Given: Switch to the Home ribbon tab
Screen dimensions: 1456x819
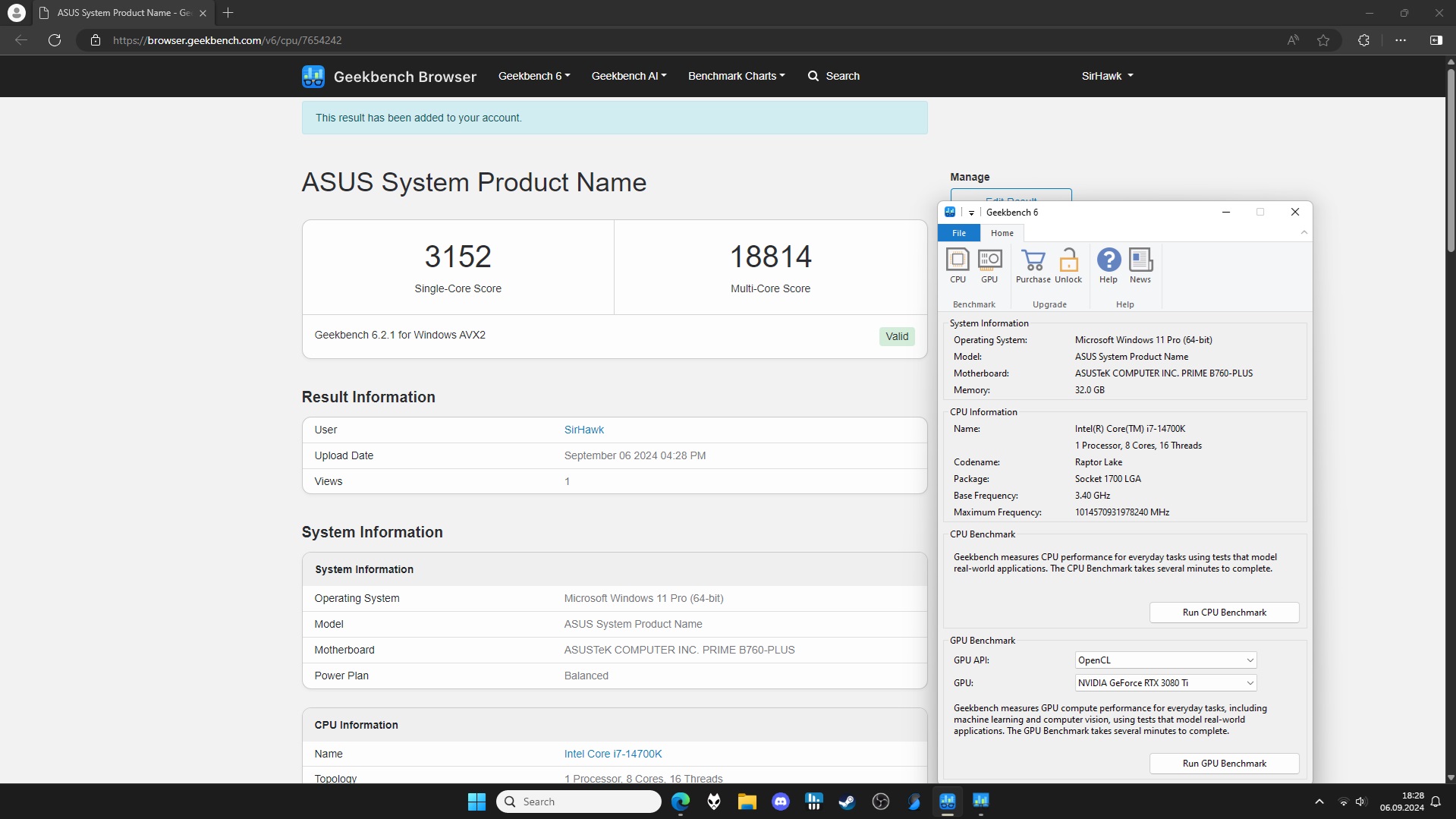Looking at the screenshot, I should [1002, 233].
